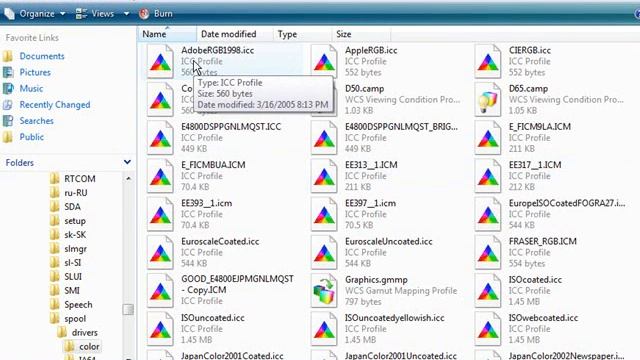Select drivers folder in tree
This screenshot has height=360, width=640.
coord(84,332)
